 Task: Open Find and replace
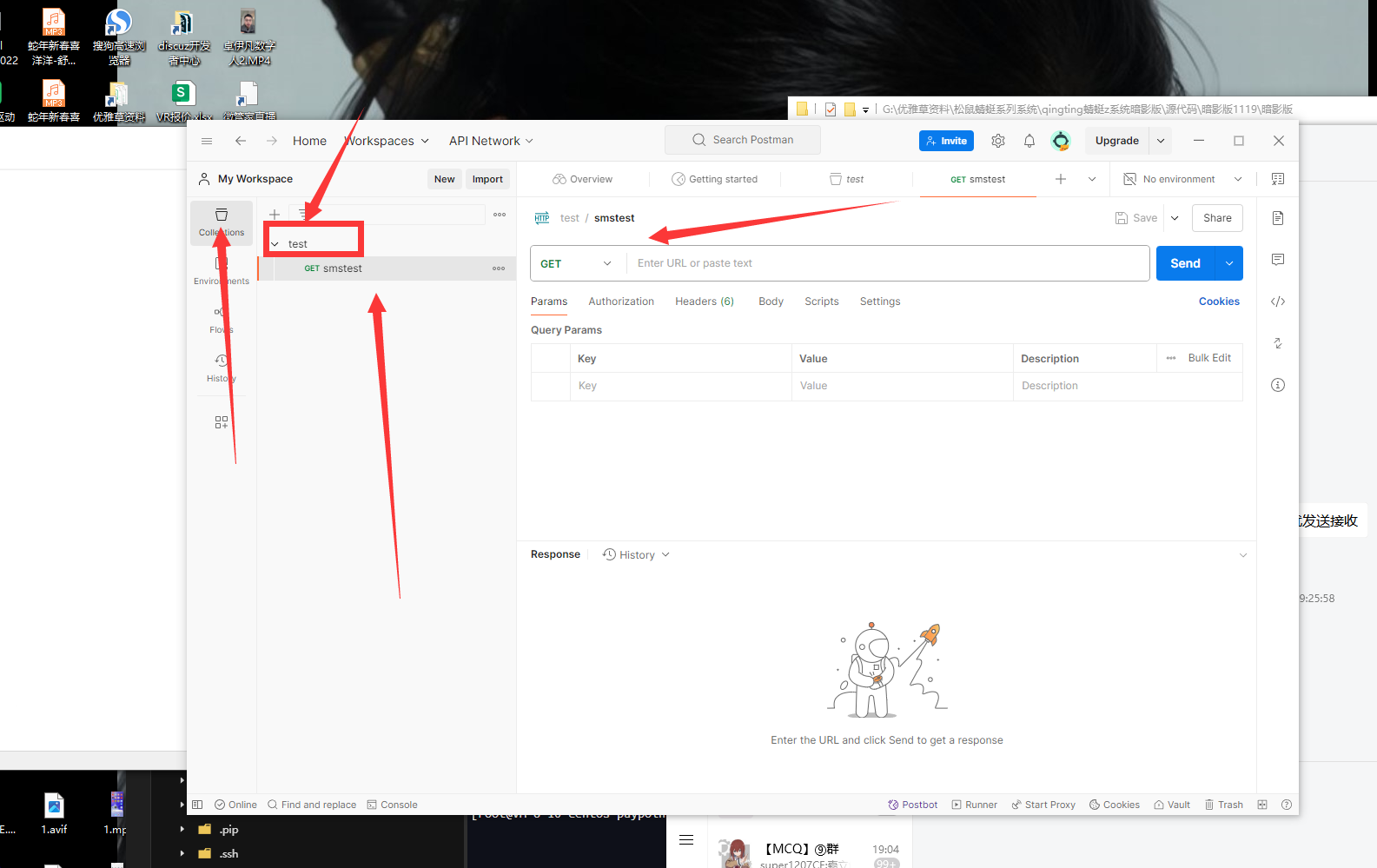[x=312, y=805]
